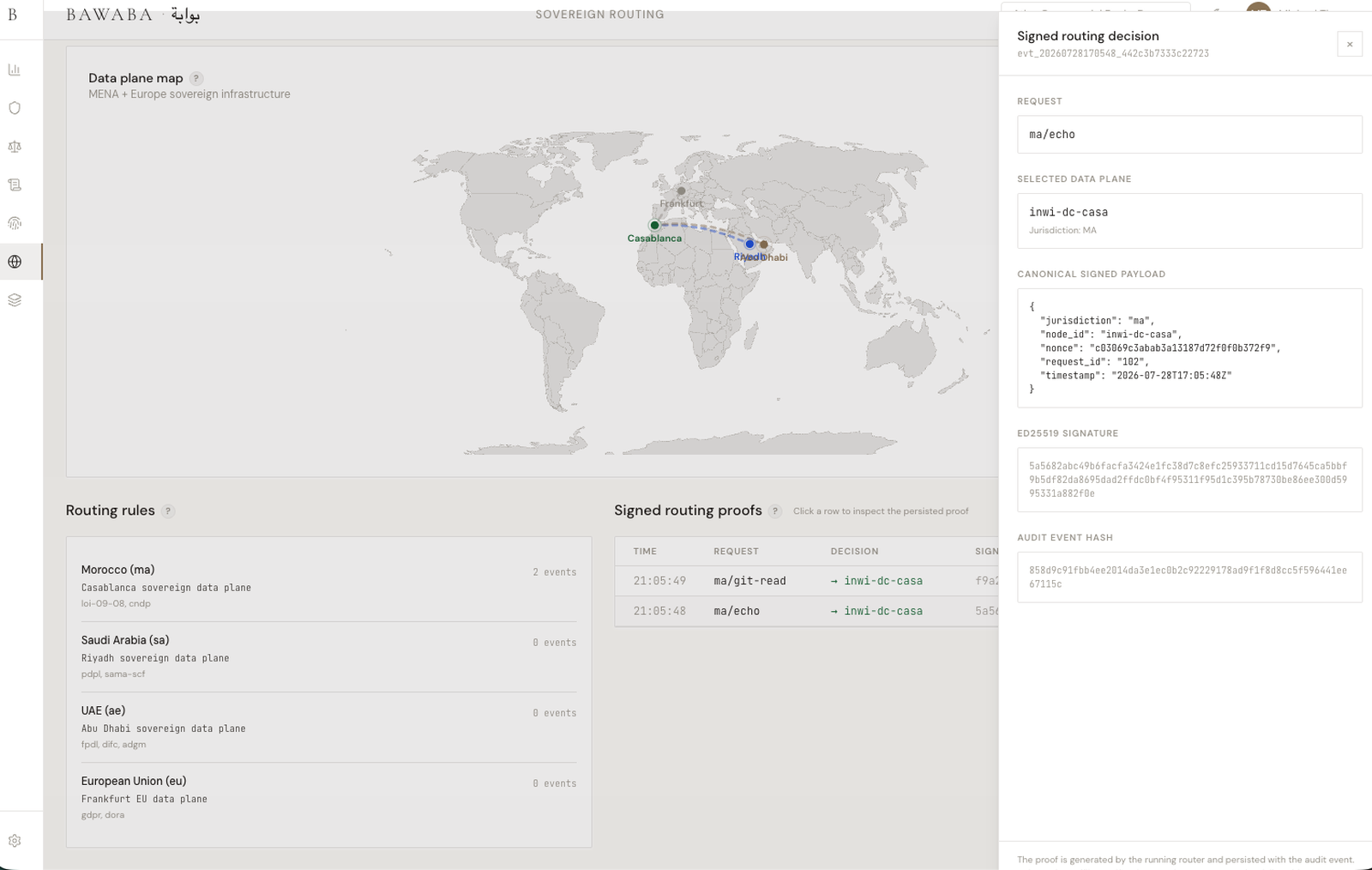The width and height of the screenshot is (1372, 870).
Task: Open the stacked layers sidebar icon
Action: click(x=15, y=300)
